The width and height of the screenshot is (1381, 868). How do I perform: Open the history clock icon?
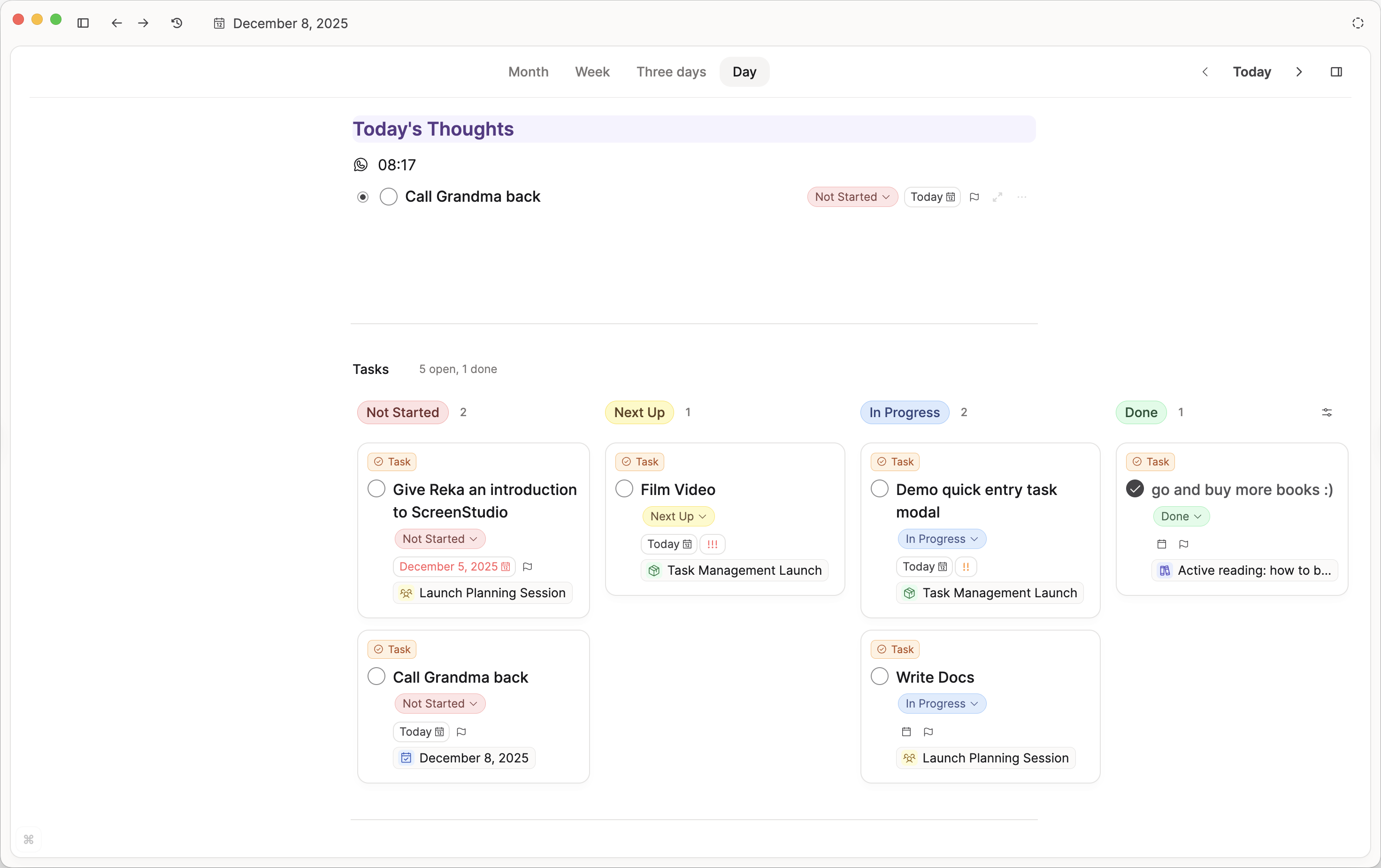pyautogui.click(x=176, y=23)
